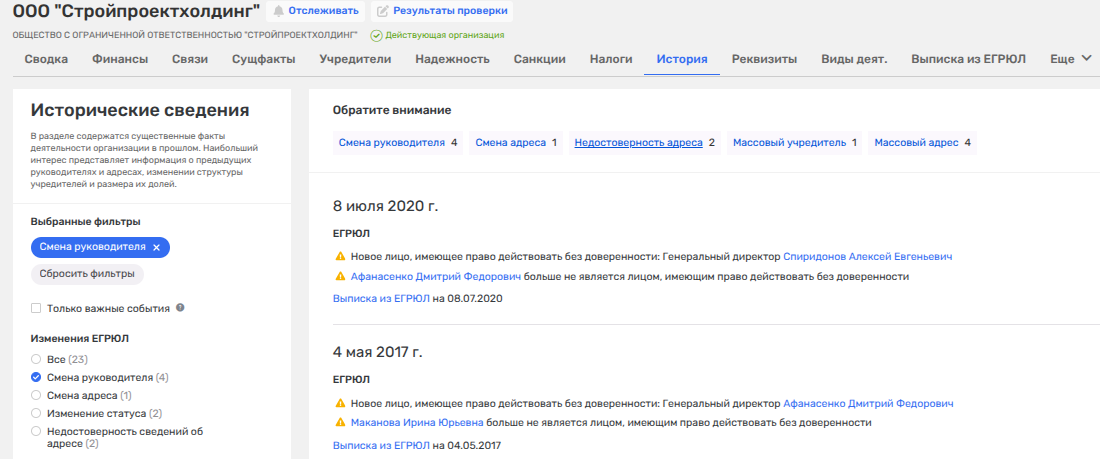Select the Все (23) radio option
The height and width of the screenshot is (459, 1100).
tap(36, 359)
